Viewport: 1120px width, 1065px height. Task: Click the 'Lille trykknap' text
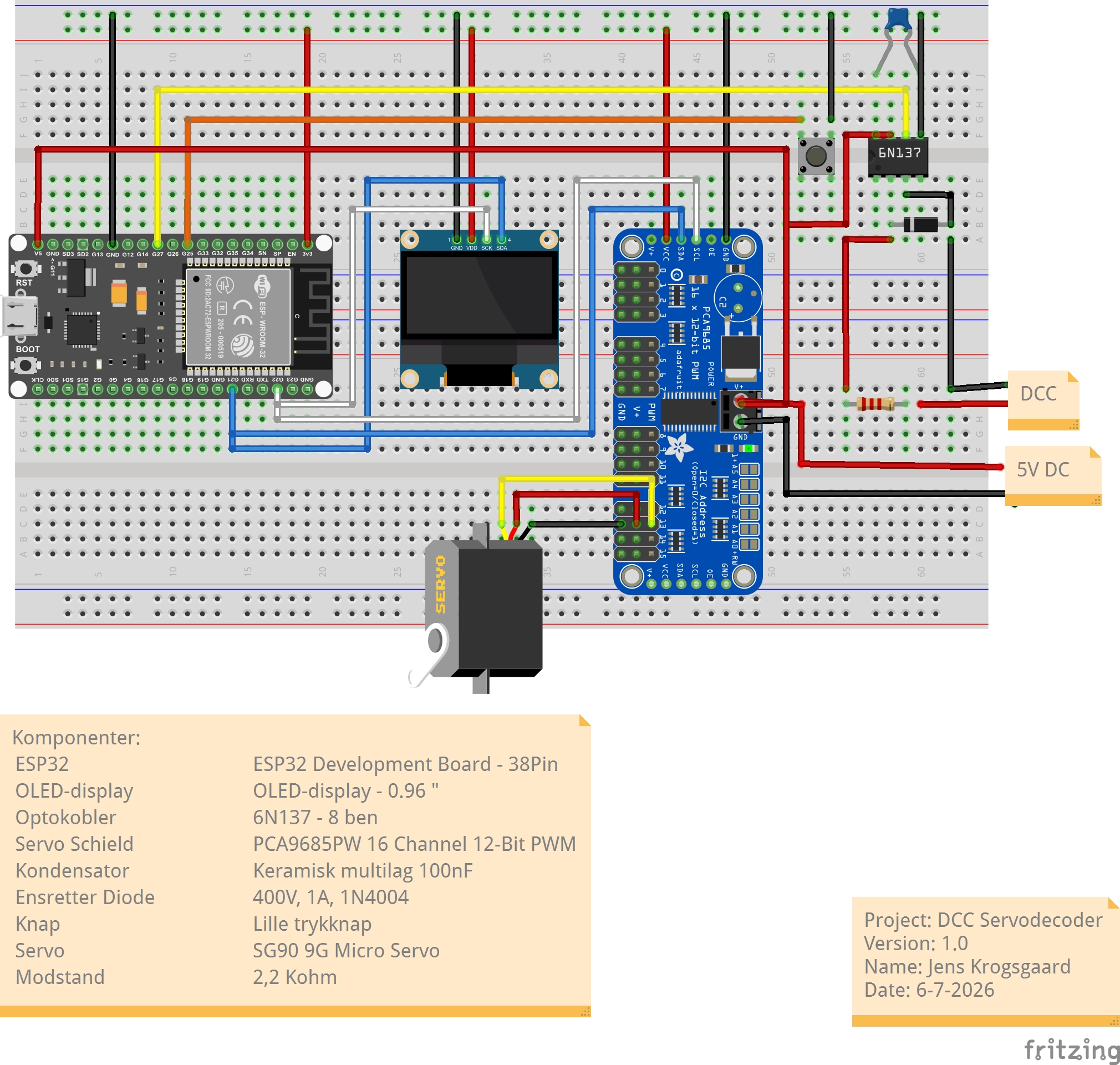[x=312, y=924]
